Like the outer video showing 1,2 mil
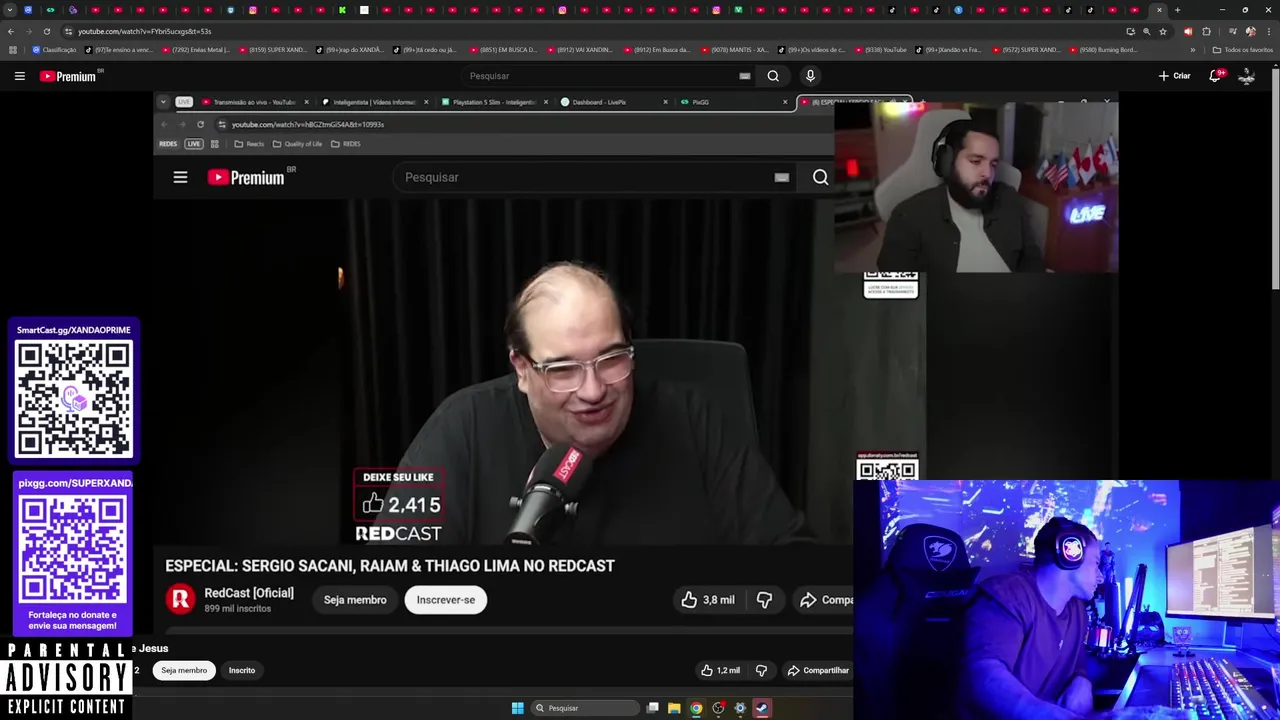 [720, 670]
